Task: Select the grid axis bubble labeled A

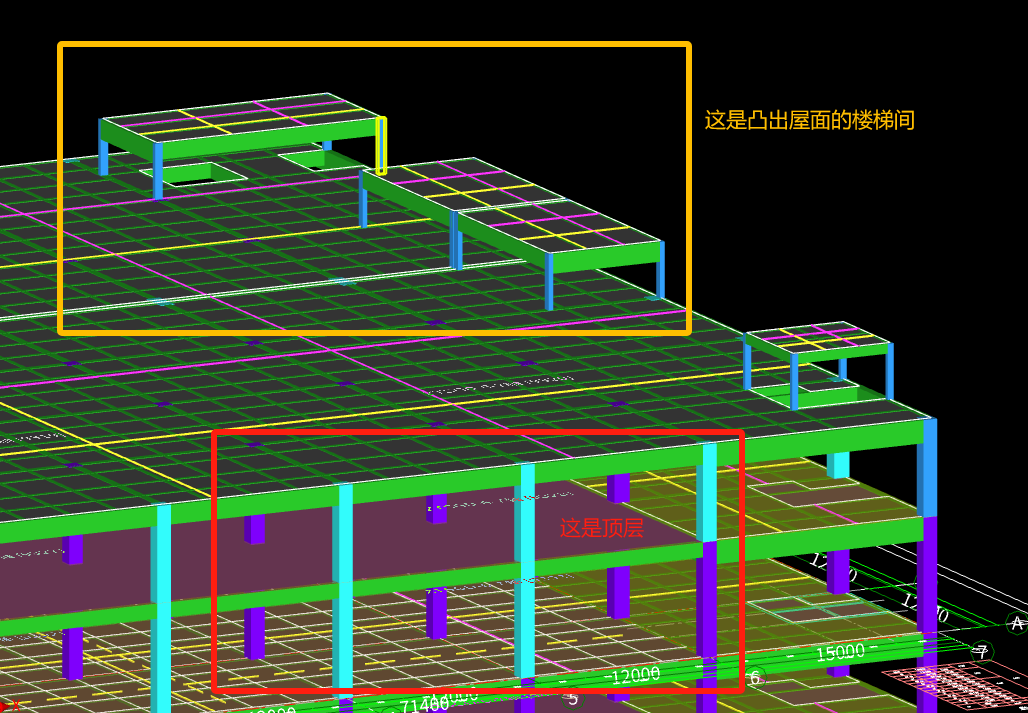Action: (x=1016, y=623)
